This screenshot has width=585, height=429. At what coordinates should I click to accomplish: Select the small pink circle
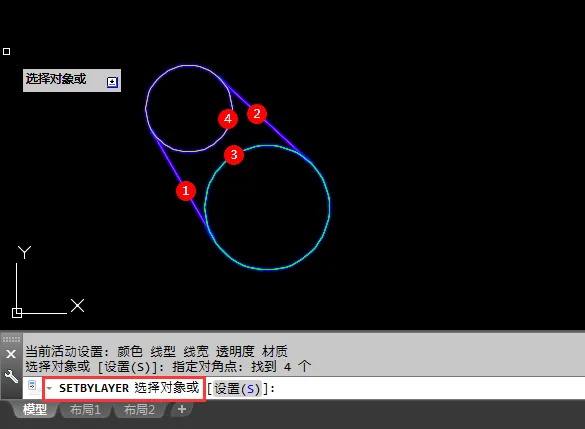tap(189, 109)
